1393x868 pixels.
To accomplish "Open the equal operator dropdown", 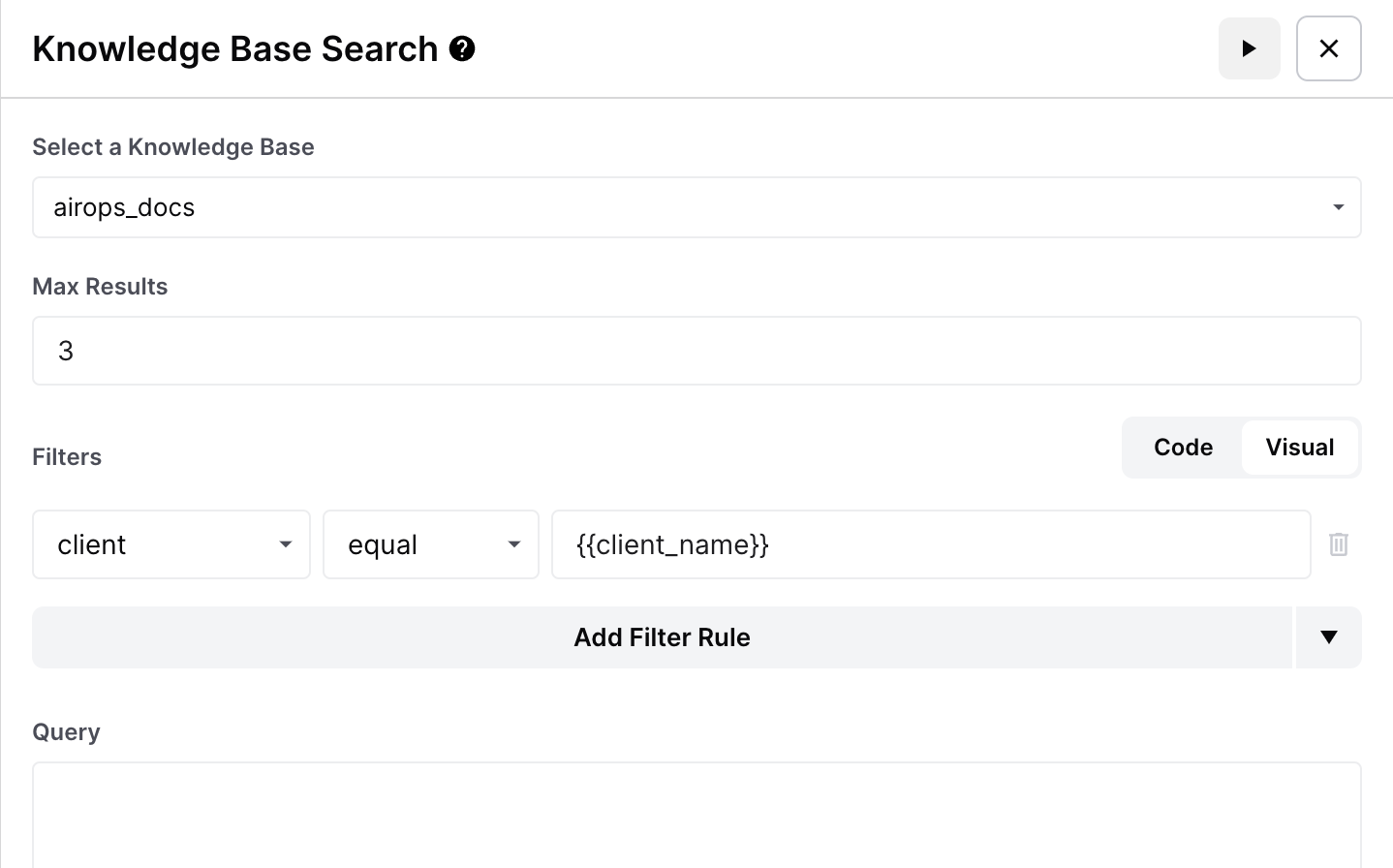I will [x=430, y=544].
